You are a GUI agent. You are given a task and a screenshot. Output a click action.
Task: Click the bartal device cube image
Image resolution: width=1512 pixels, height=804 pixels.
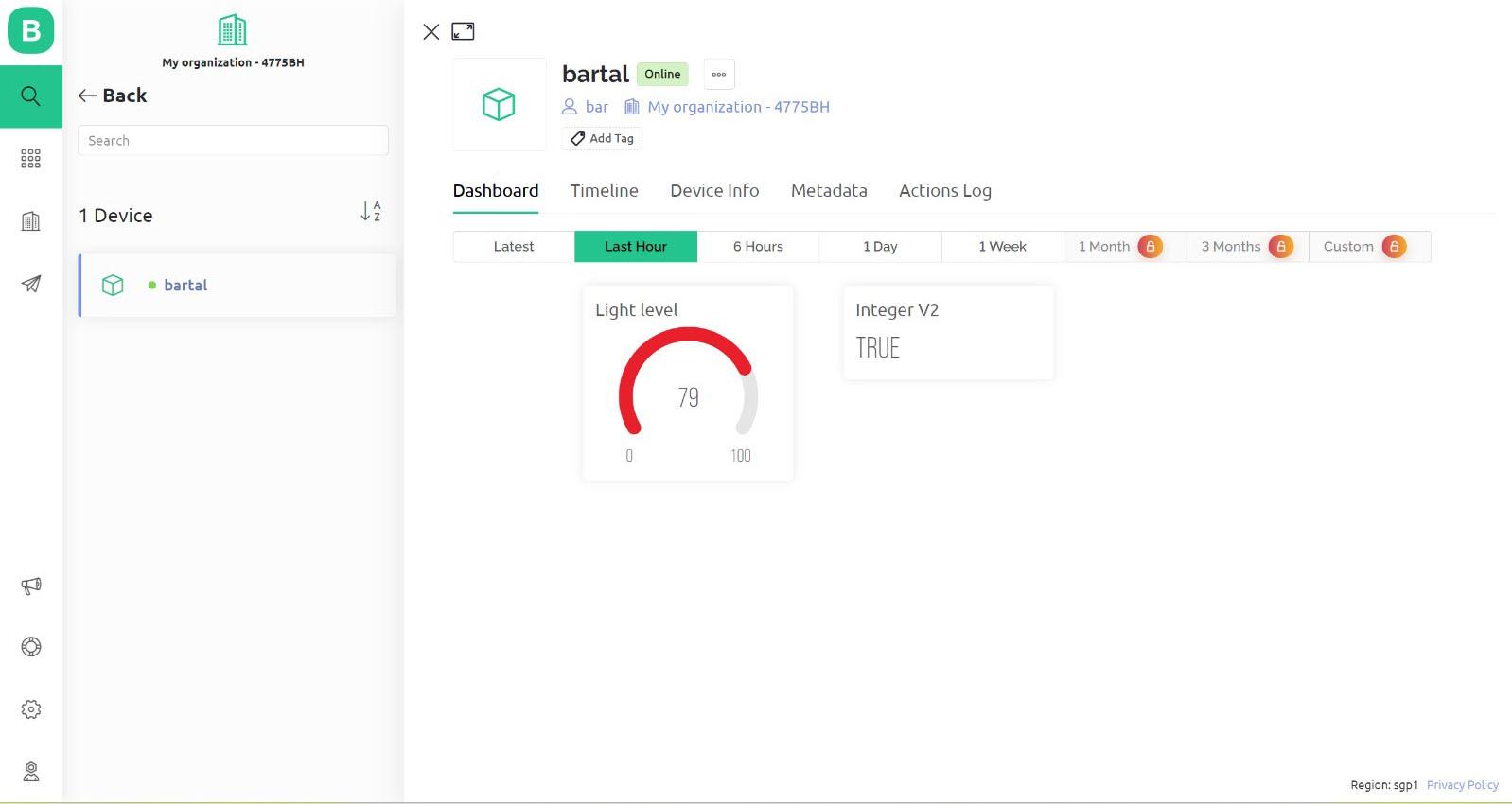point(500,104)
